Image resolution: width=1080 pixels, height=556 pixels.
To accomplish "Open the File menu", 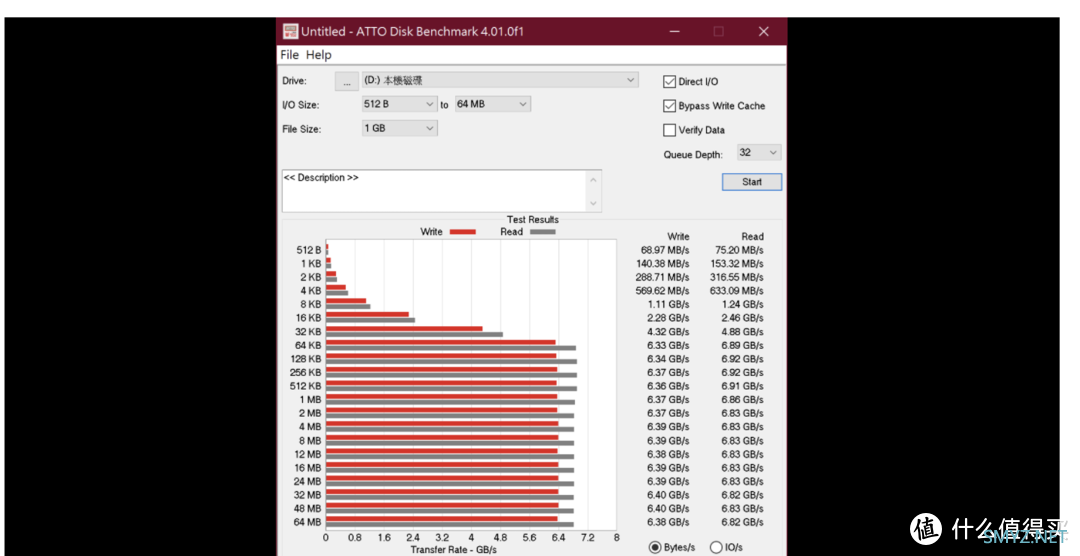I will pyautogui.click(x=289, y=55).
